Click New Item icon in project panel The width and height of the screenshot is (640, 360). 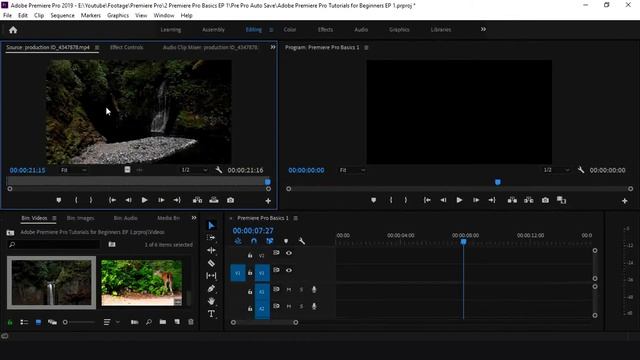pos(177,322)
